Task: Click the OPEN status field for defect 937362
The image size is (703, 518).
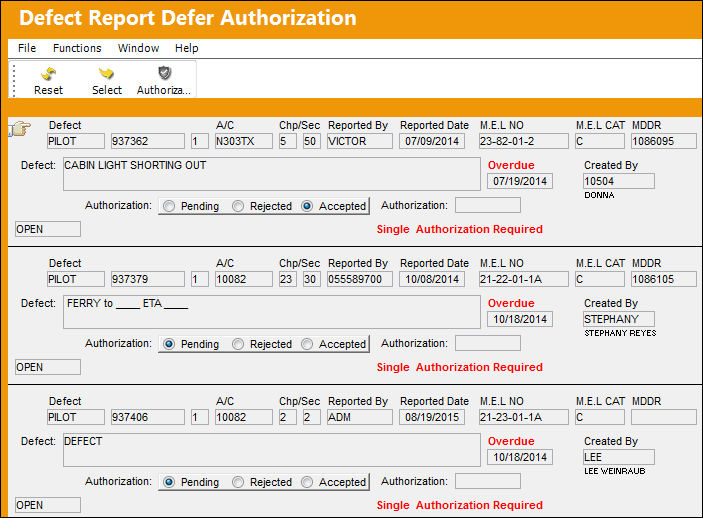Action: click(48, 229)
